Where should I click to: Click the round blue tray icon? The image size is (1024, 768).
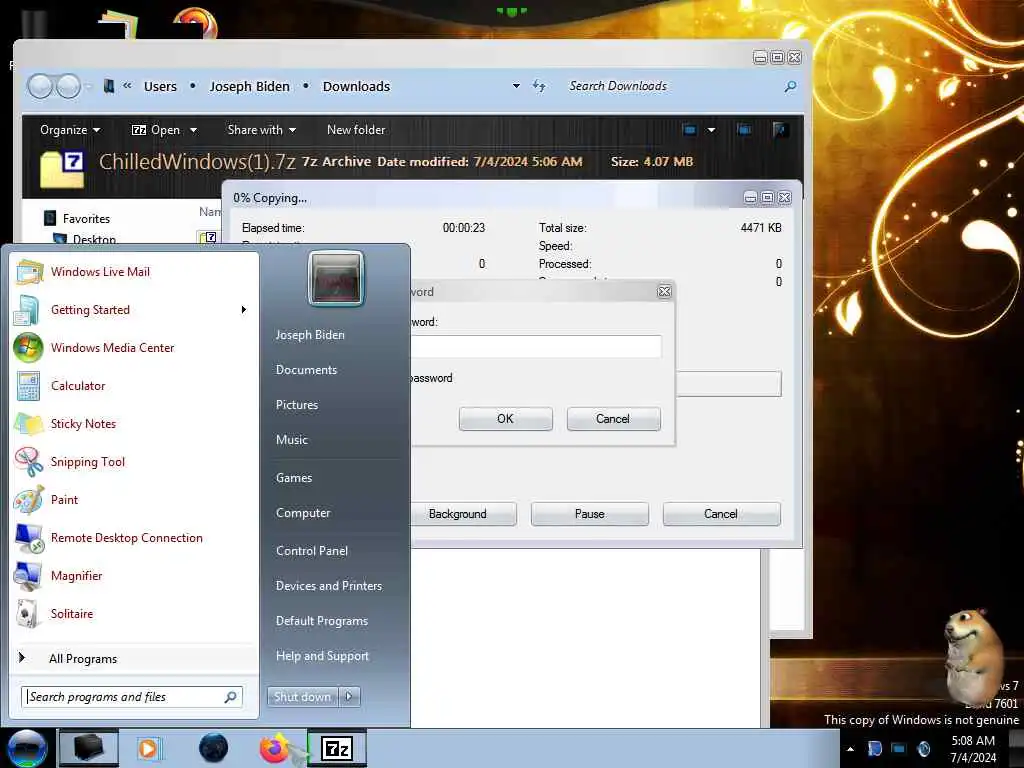pos(923,749)
